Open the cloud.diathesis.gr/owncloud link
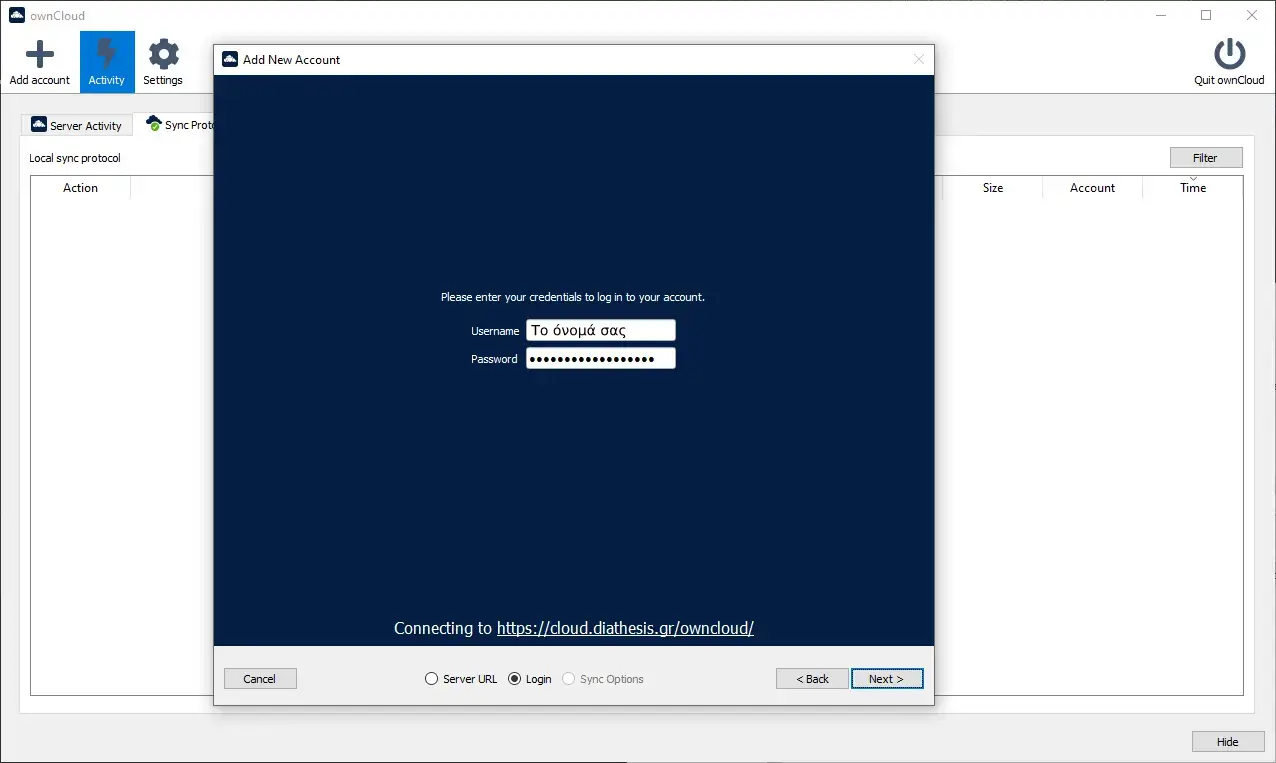Viewport: 1276px width, 763px height. (x=625, y=628)
